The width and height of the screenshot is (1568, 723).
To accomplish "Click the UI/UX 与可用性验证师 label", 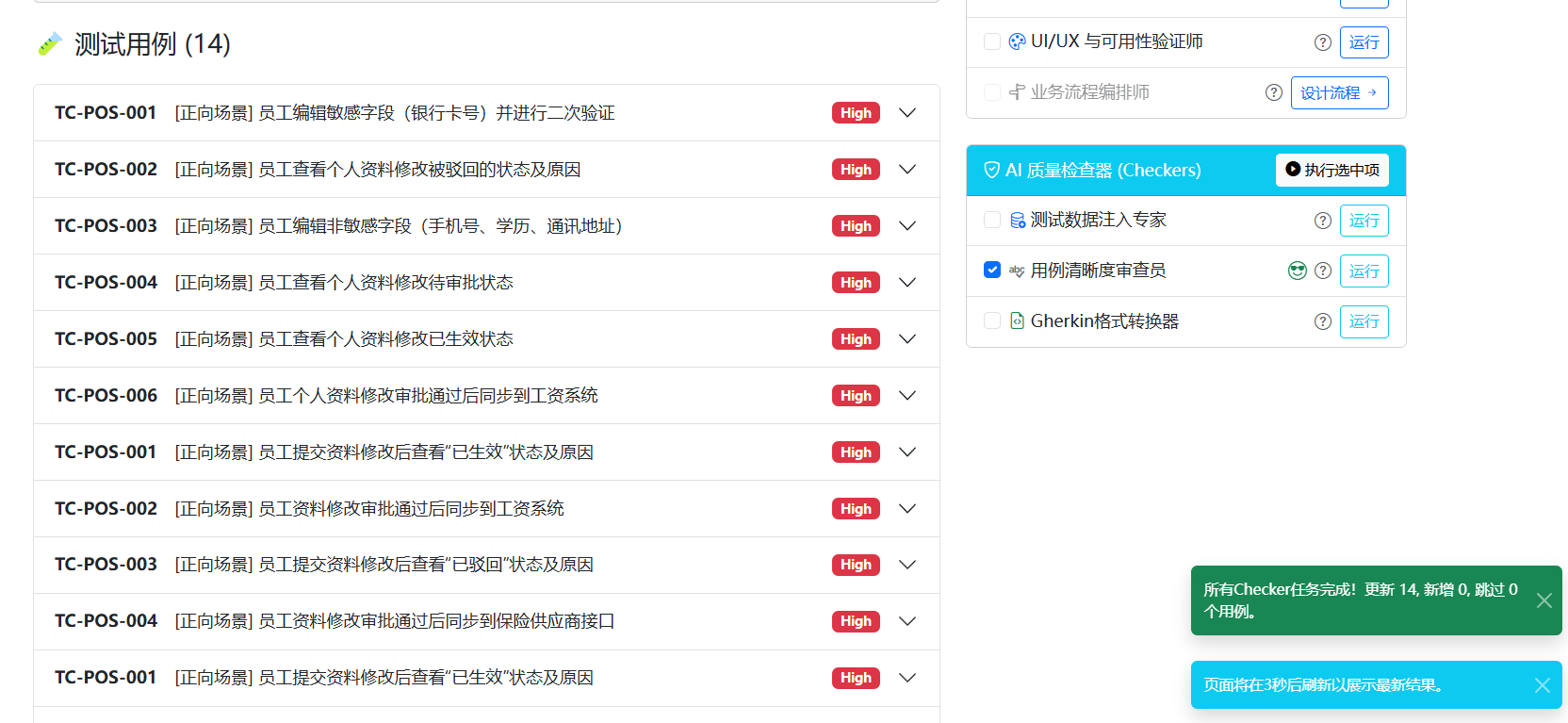I will [1117, 41].
